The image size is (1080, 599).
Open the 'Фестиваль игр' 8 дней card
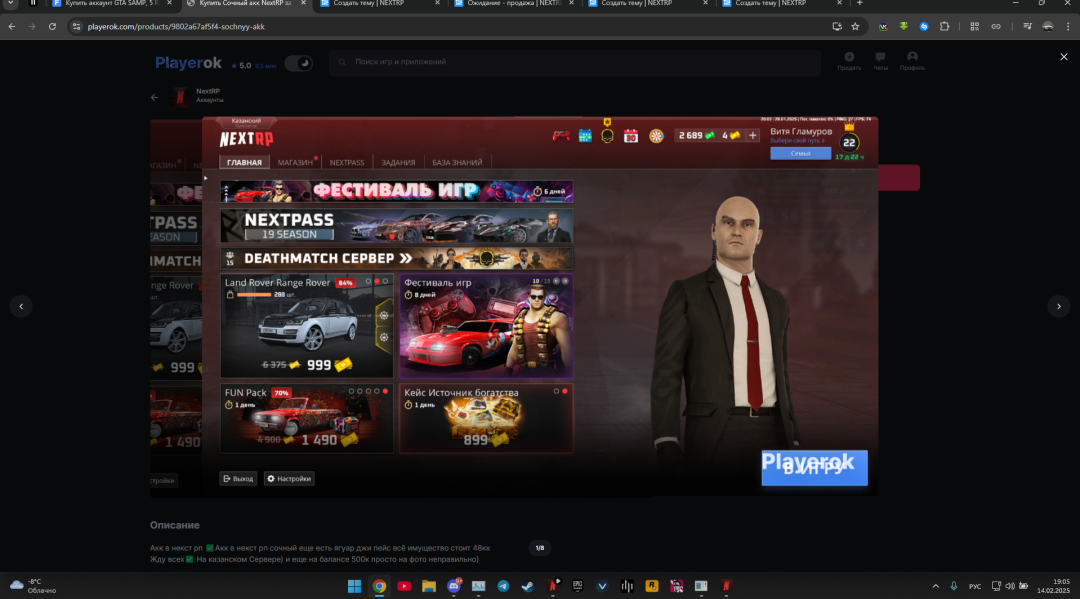[486, 326]
